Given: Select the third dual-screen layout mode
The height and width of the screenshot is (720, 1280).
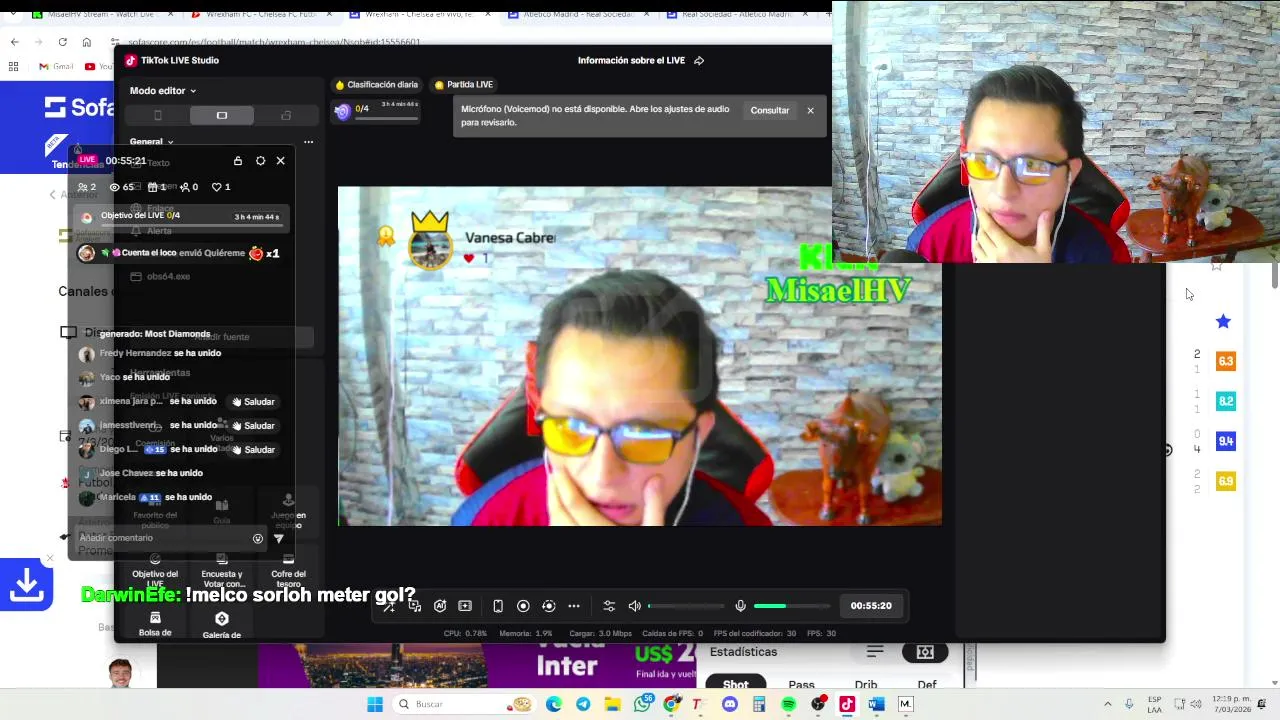Looking at the screenshot, I should pos(286,115).
